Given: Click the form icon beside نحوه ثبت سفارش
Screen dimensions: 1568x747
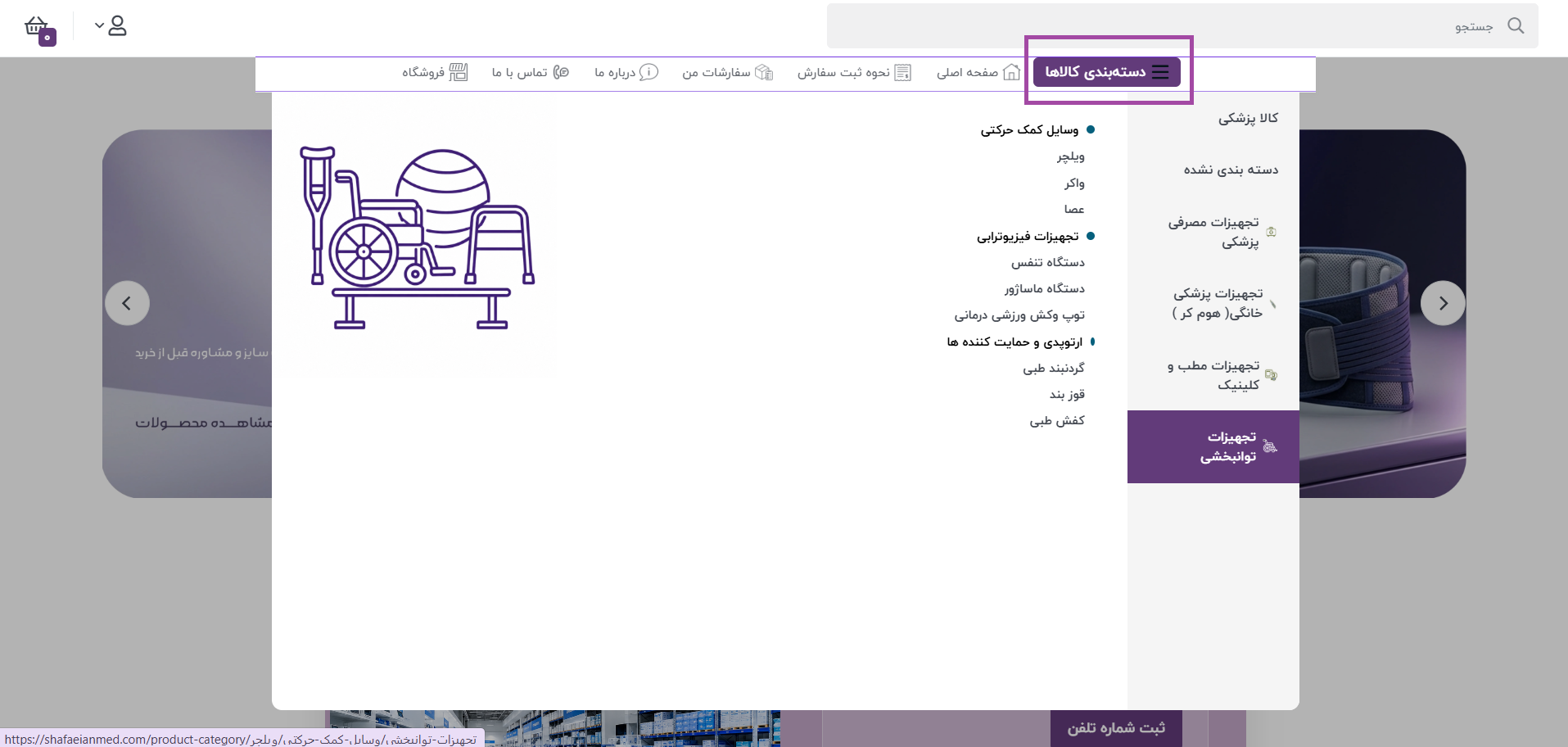Looking at the screenshot, I should (903, 72).
